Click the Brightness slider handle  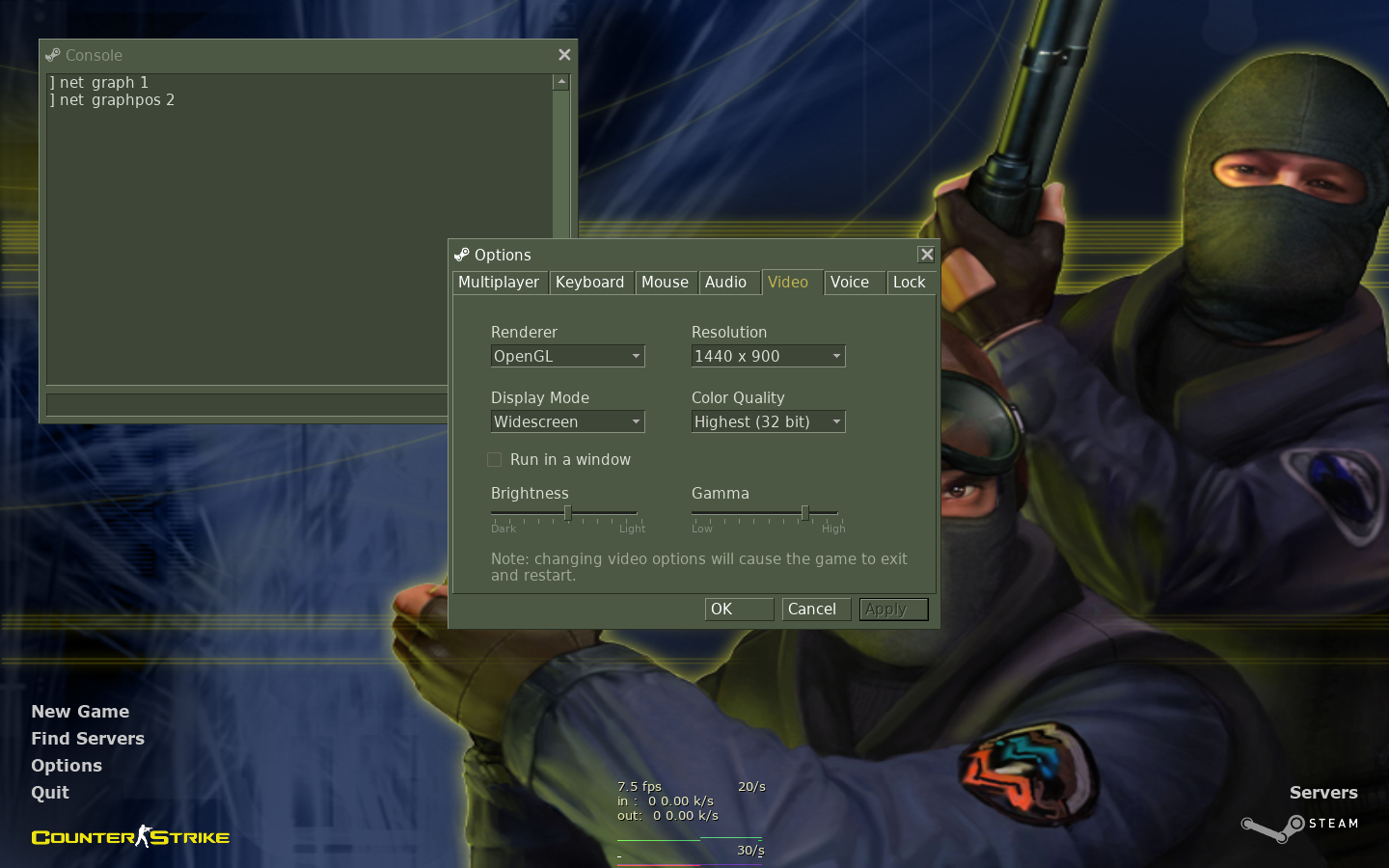(568, 513)
